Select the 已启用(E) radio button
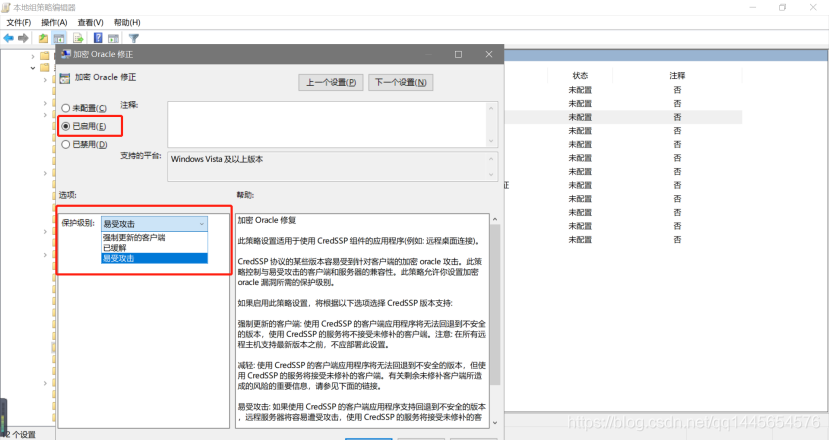The height and width of the screenshot is (441, 830). (x=66, y=126)
